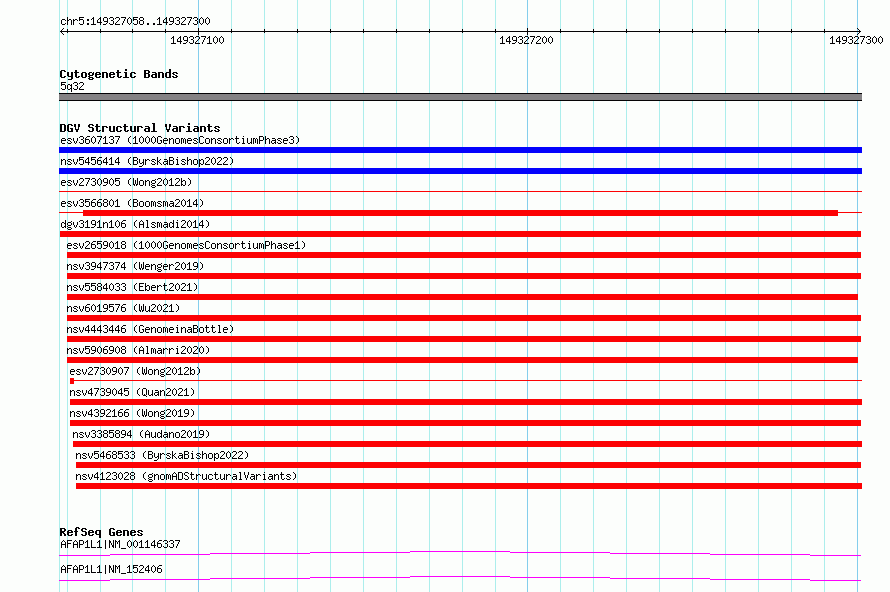Click the chr5:149327058..149327300 region label
The height and width of the screenshot is (592, 890).
tap(135, 21)
